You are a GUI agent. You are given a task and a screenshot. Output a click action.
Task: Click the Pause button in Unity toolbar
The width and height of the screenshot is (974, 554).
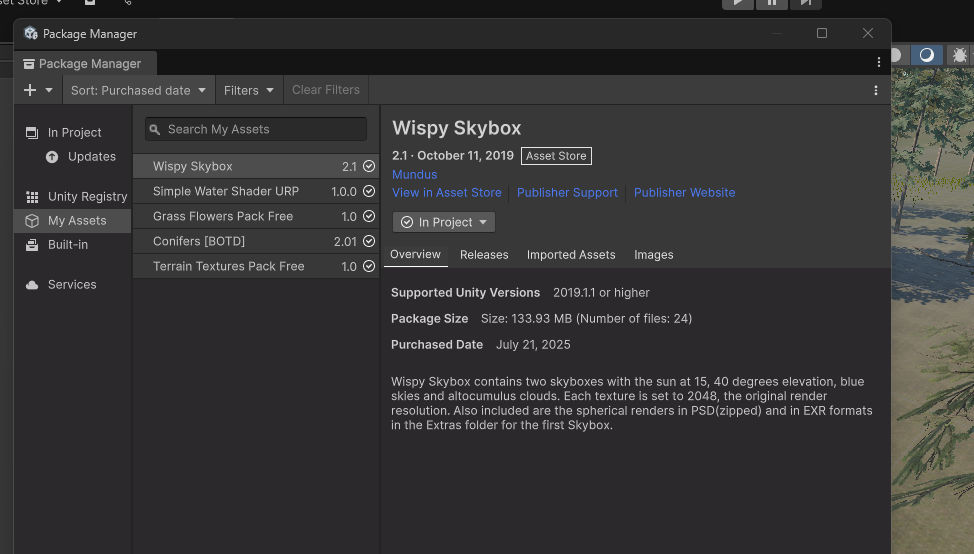coord(771,3)
